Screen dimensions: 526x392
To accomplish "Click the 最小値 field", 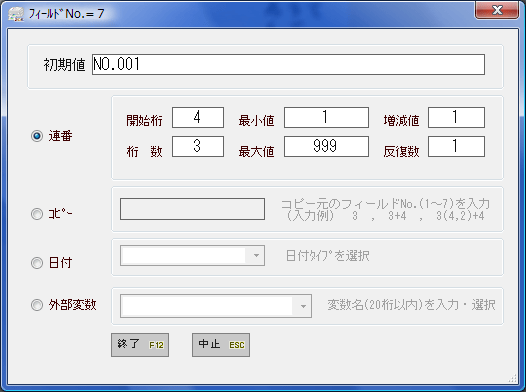I will 326,117.
